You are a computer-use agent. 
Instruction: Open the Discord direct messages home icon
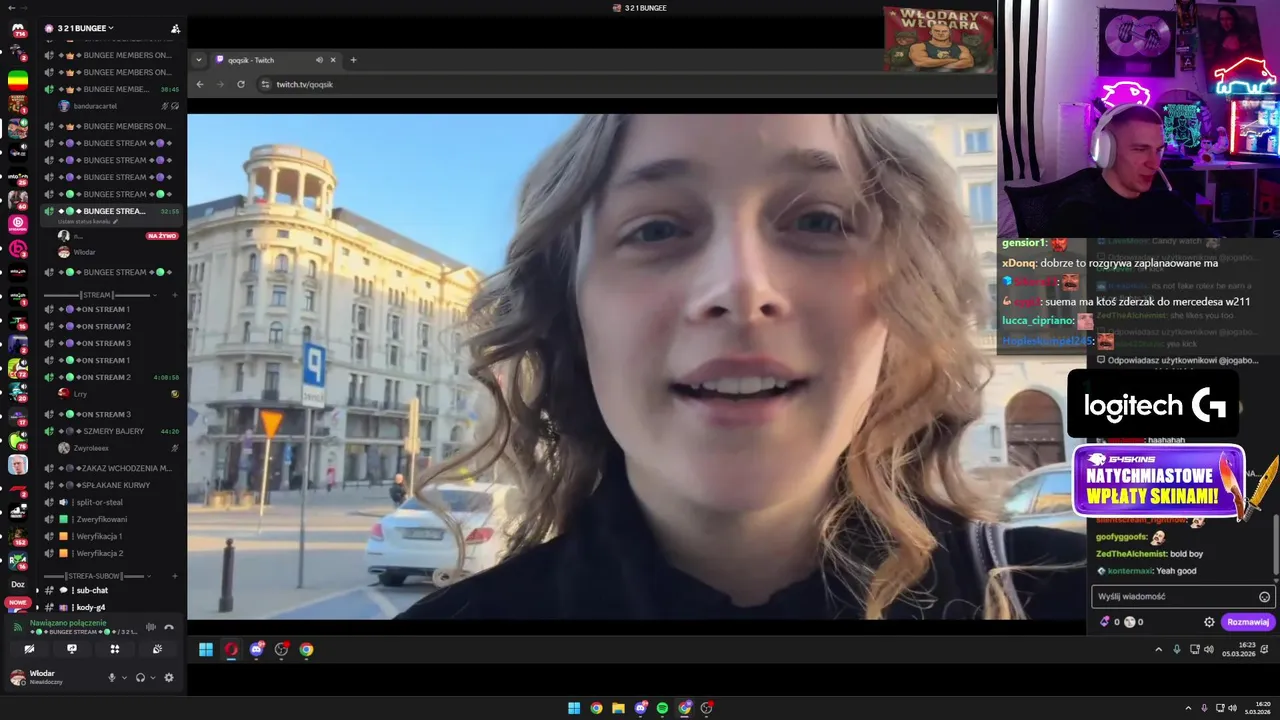tap(18, 29)
